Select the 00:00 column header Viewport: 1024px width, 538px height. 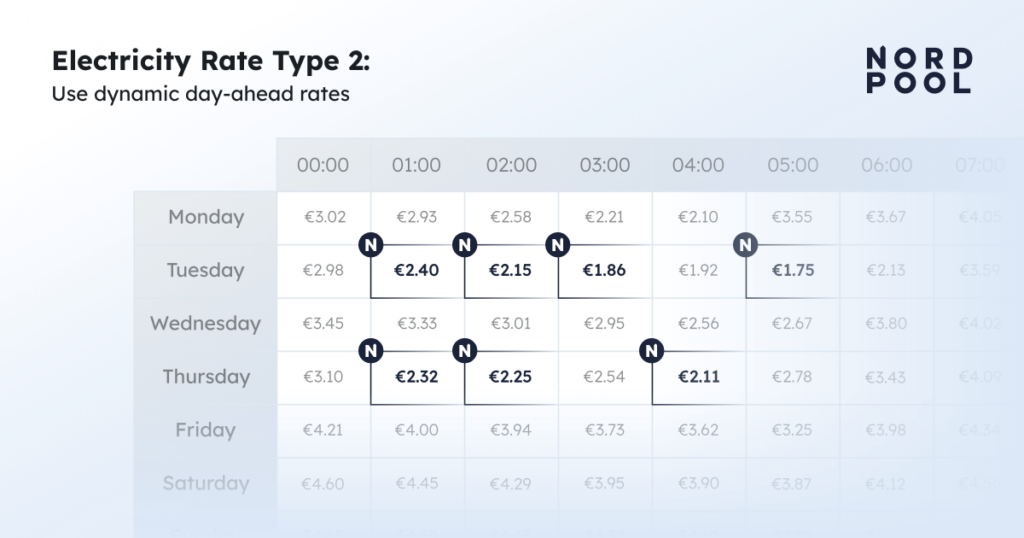323,165
